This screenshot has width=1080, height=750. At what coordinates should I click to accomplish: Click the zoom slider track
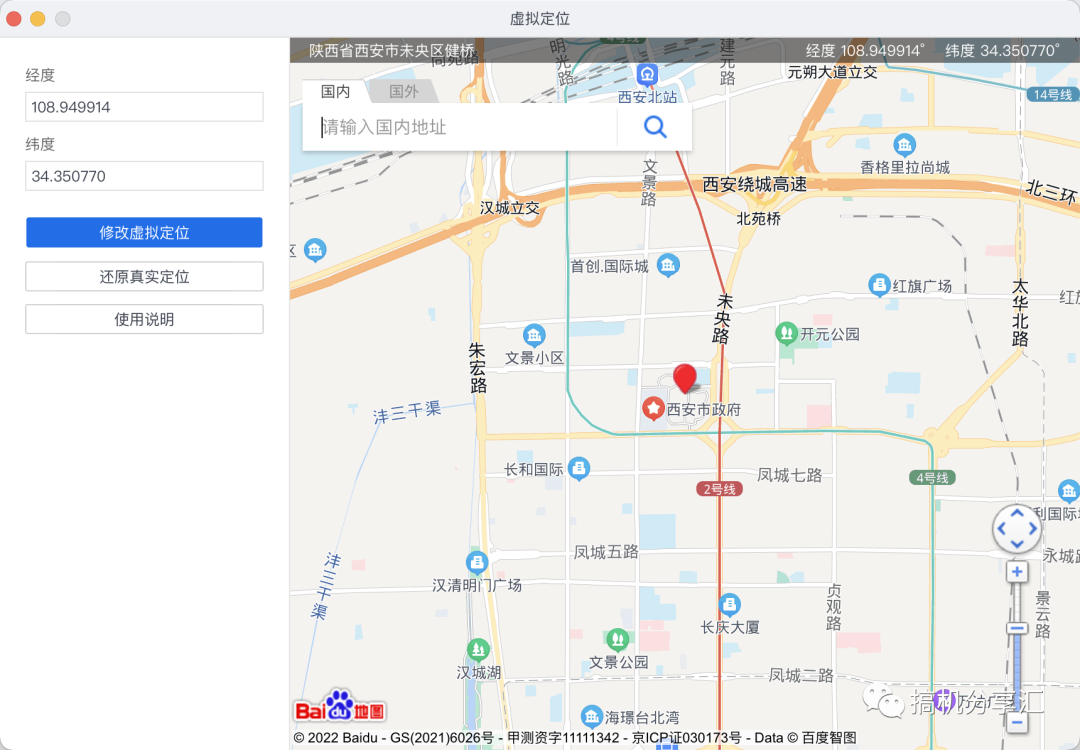pyautogui.click(x=1017, y=647)
